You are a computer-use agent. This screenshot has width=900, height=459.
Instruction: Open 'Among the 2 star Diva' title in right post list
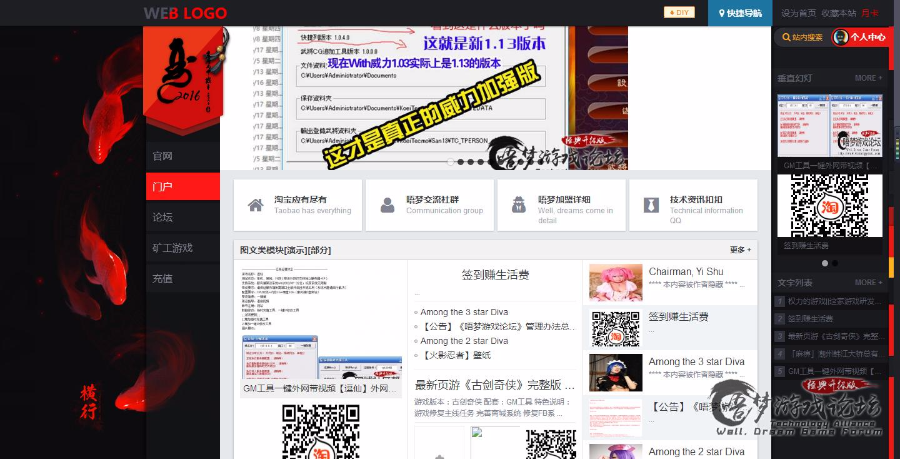click(696, 452)
